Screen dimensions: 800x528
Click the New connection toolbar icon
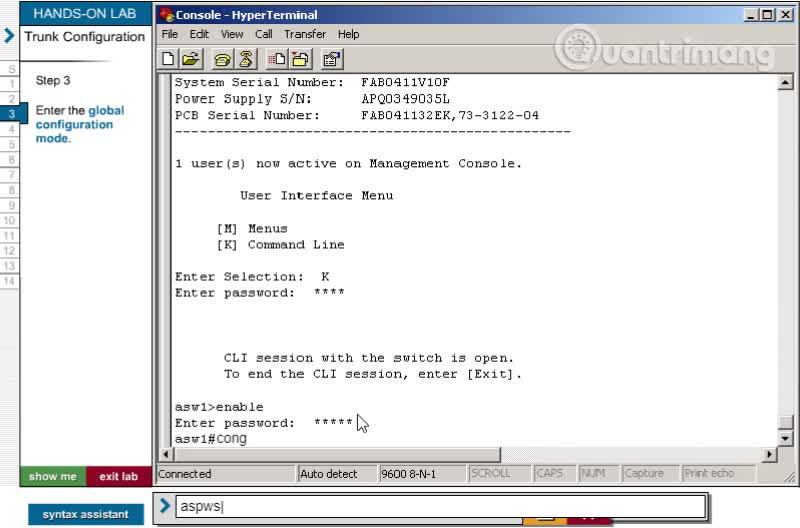(168, 59)
